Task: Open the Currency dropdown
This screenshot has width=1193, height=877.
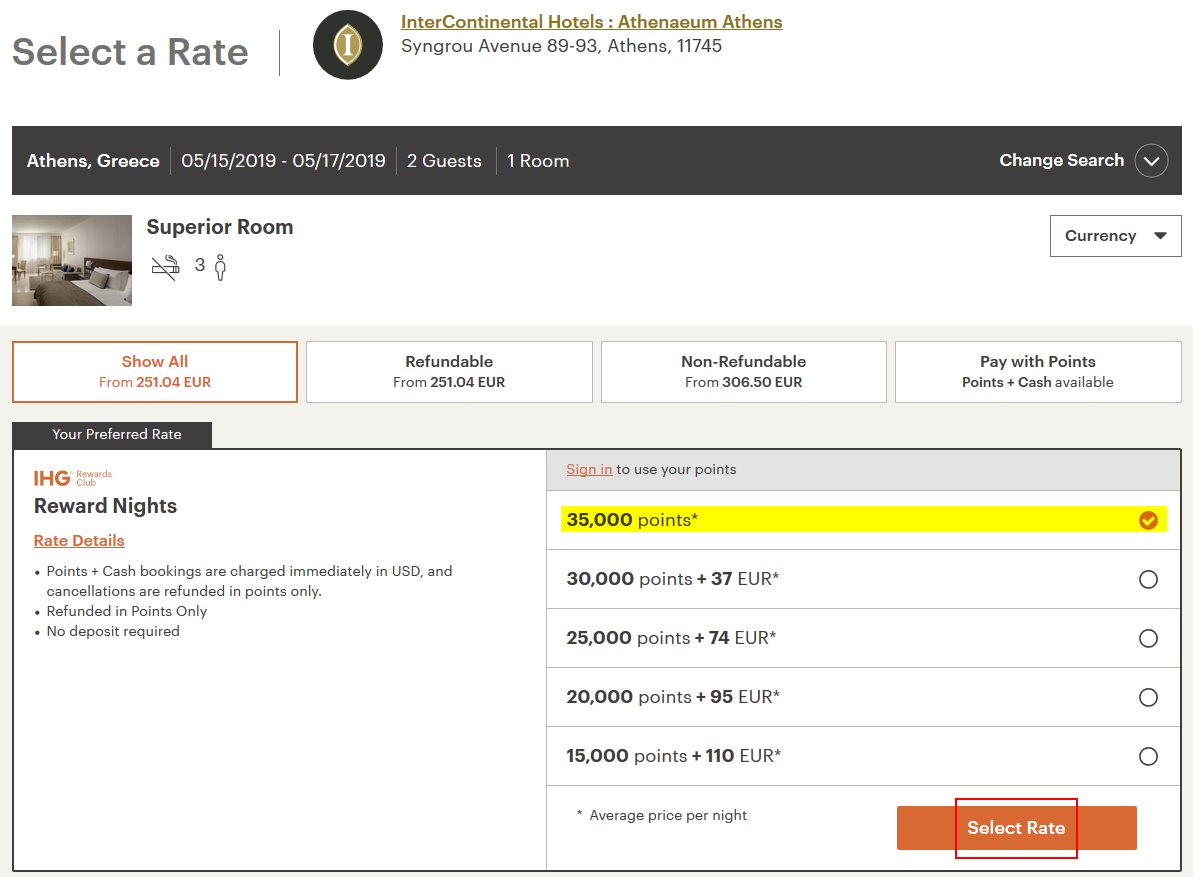Action: (1115, 236)
